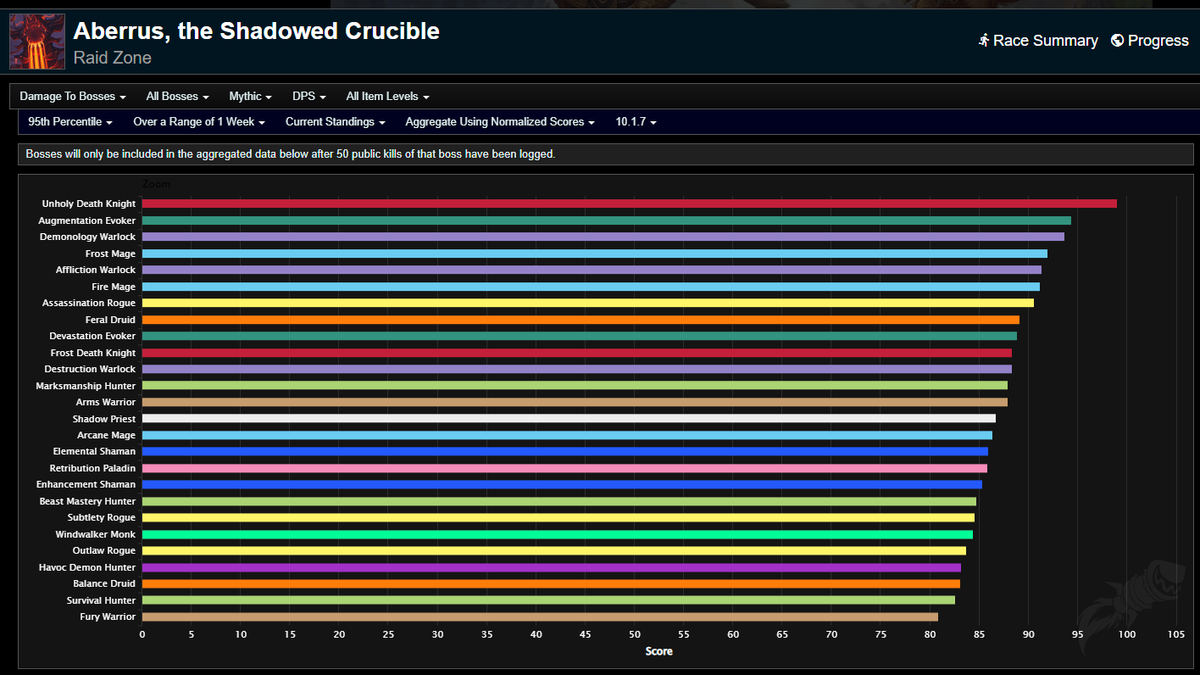Viewport: 1200px width, 675px height.
Task: Open the 95th Percentile dropdown
Action: point(70,122)
